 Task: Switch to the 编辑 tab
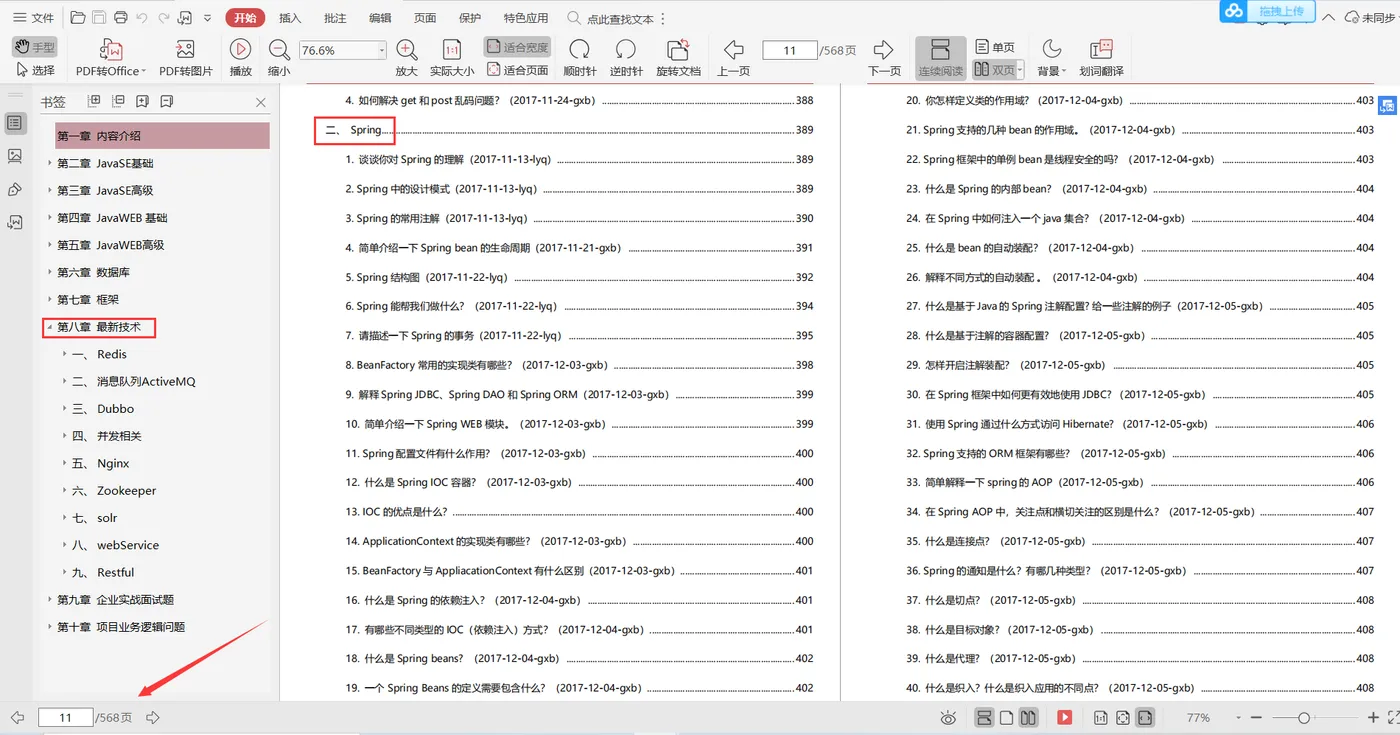[x=380, y=18]
